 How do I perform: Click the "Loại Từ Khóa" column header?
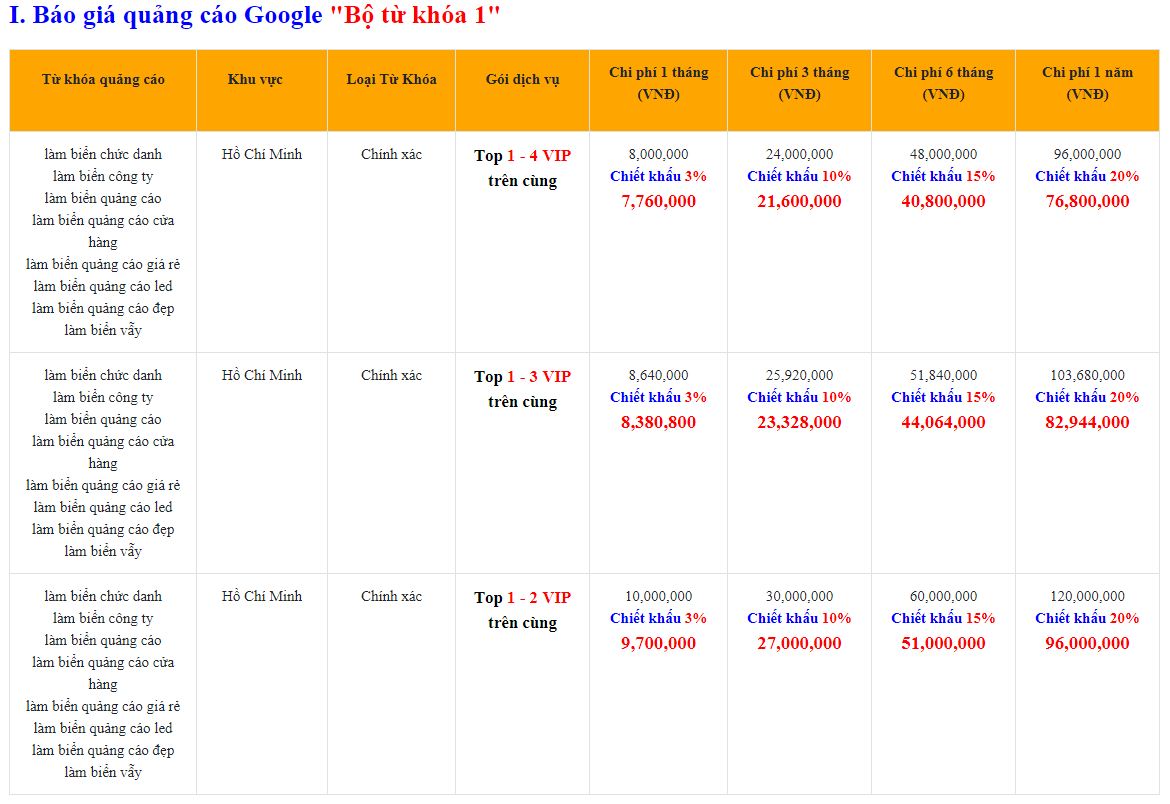(391, 79)
